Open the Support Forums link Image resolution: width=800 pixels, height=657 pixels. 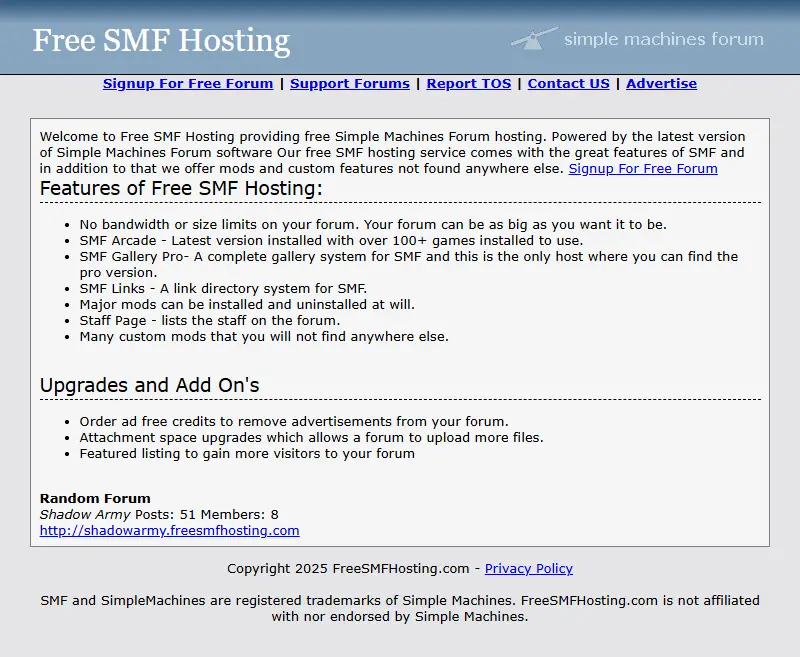point(350,84)
